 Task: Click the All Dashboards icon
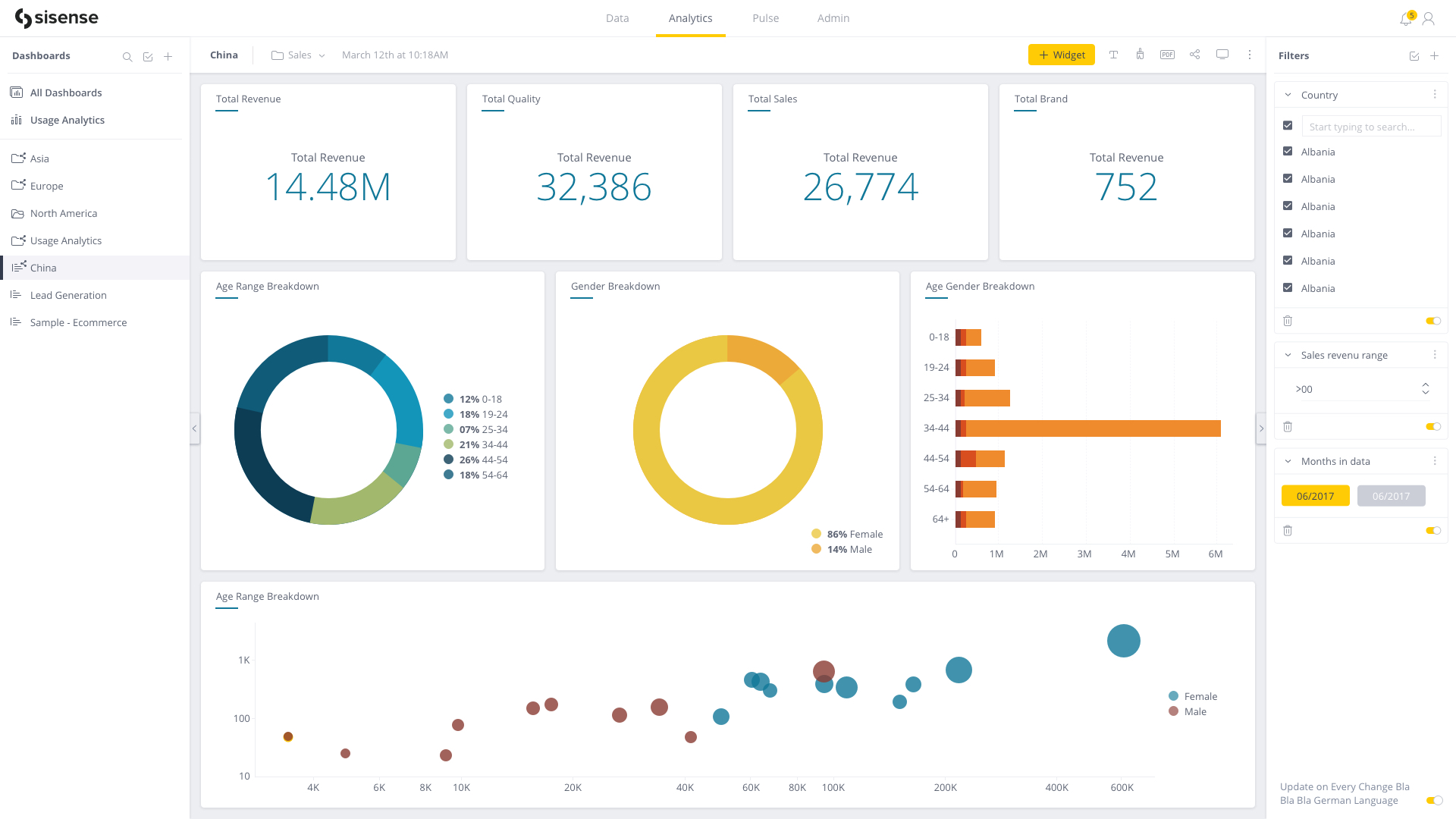click(17, 93)
